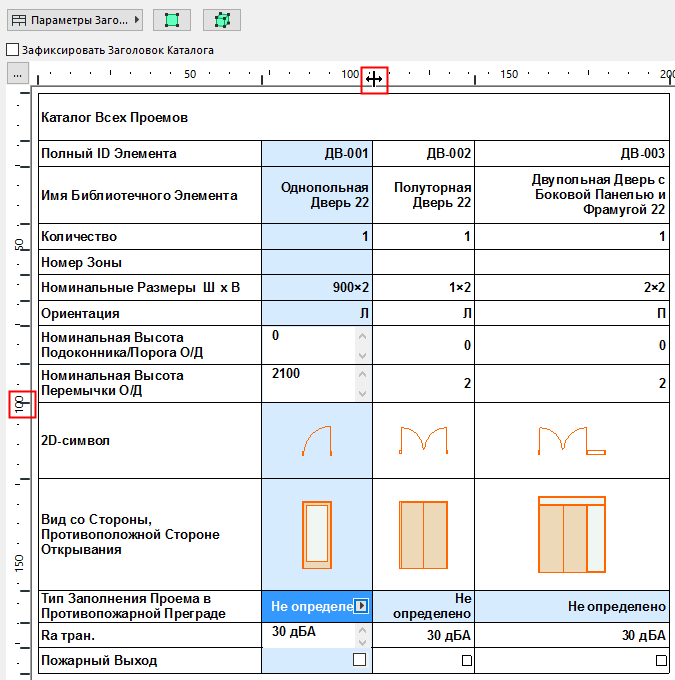Screen dimensions: 675x680
Task: Click the header height field showing 2100
Action: (308, 374)
